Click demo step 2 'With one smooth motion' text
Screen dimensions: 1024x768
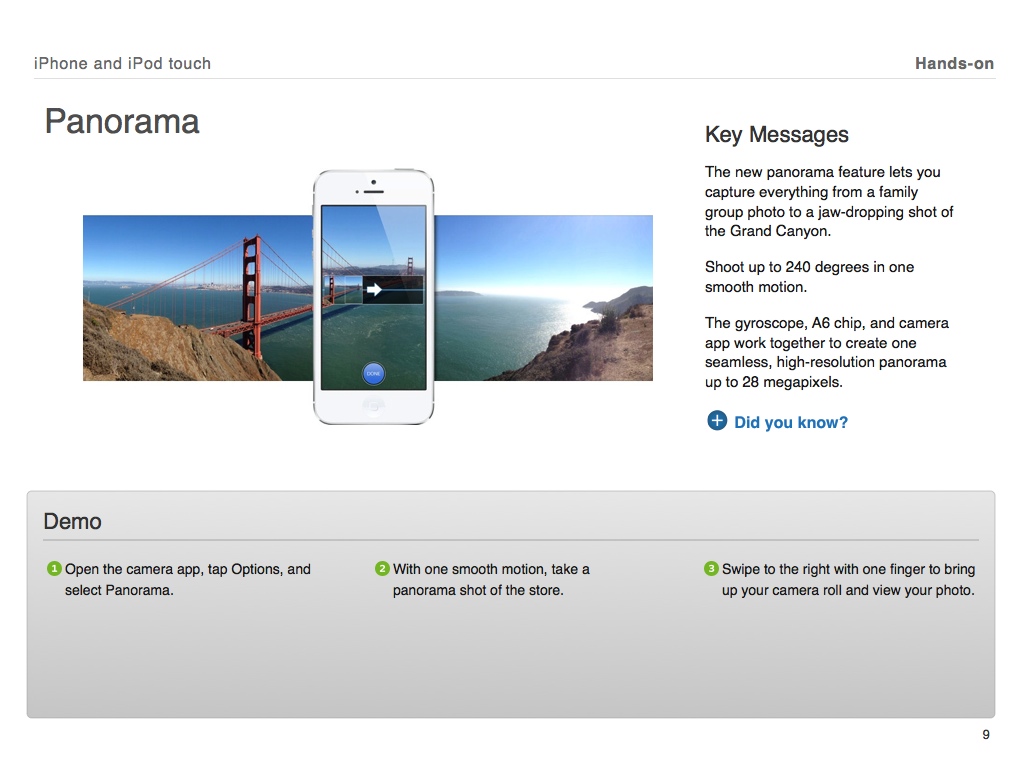point(491,579)
